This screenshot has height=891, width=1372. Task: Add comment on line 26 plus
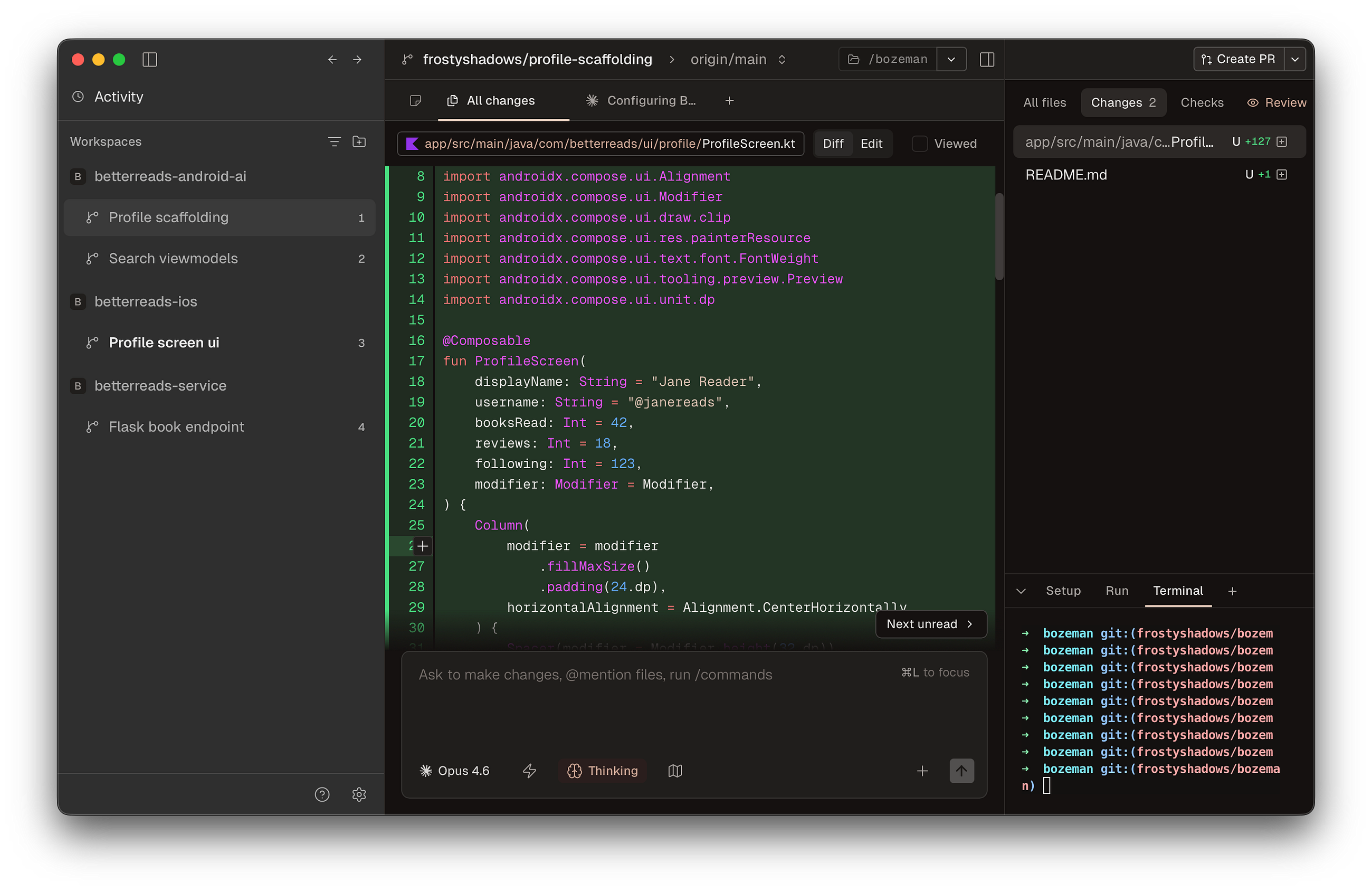(423, 546)
